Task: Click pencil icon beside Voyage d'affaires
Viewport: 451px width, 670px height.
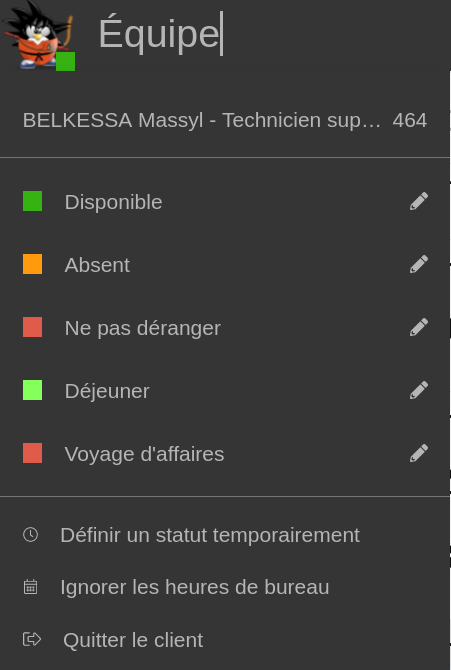Action: coord(419,453)
